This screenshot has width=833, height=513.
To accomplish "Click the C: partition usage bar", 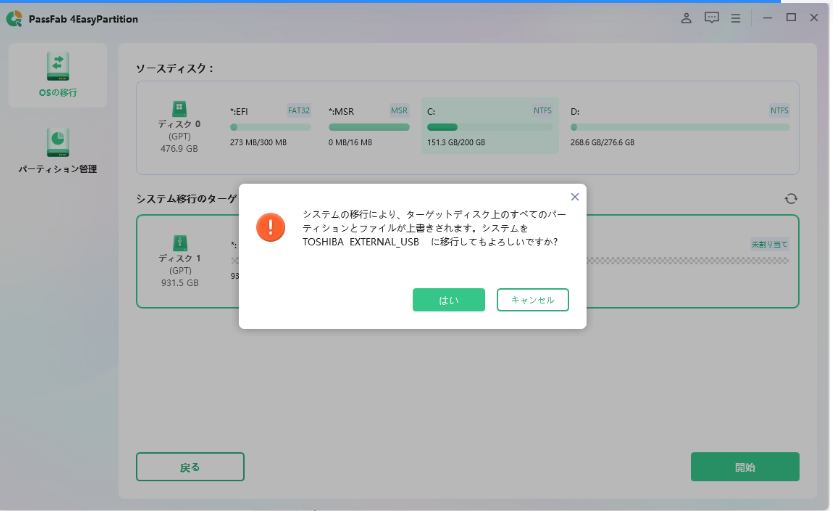I will 489,127.
